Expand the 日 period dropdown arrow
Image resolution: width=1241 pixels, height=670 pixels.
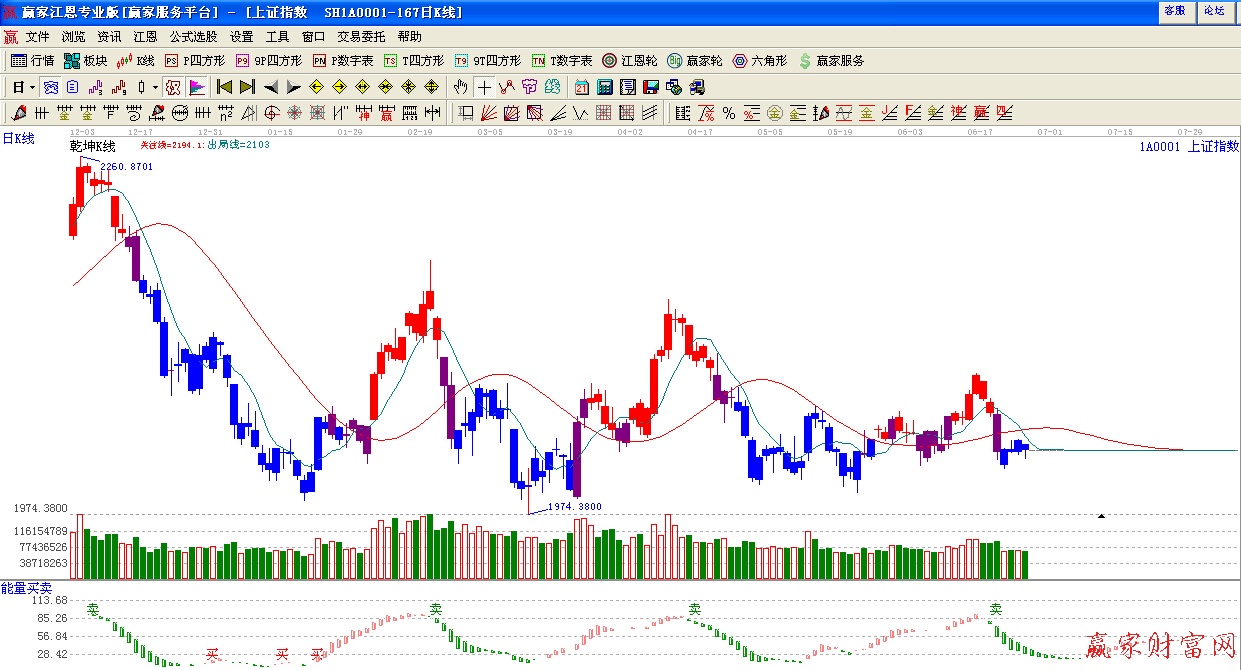[x=32, y=87]
